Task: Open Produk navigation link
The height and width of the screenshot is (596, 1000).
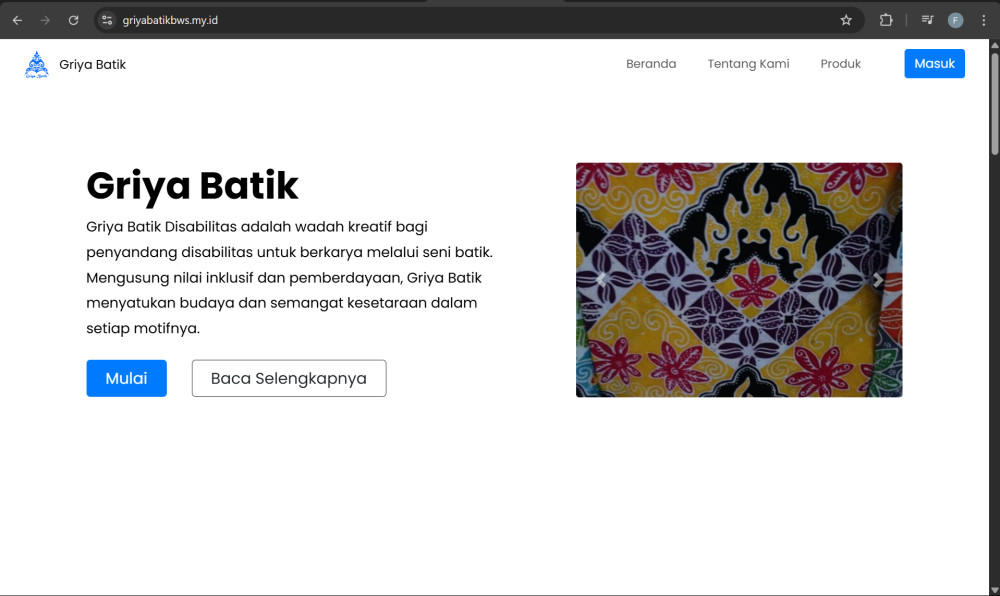Action: pos(840,64)
